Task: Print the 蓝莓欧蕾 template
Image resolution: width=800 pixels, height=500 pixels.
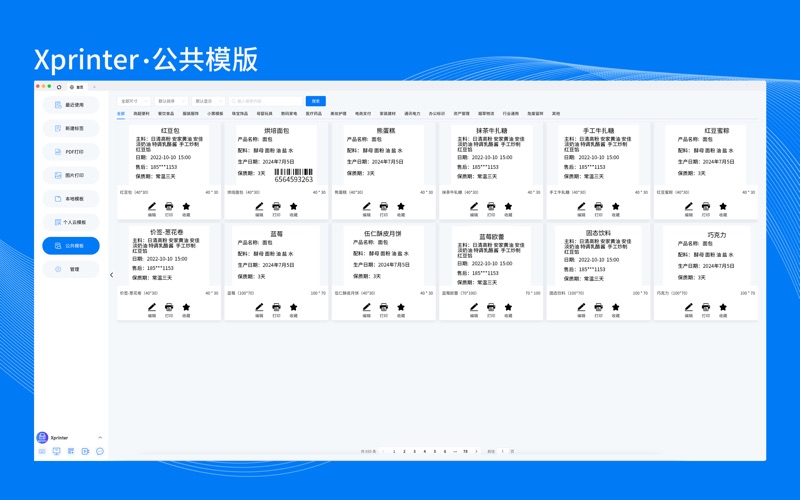Action: (x=491, y=307)
